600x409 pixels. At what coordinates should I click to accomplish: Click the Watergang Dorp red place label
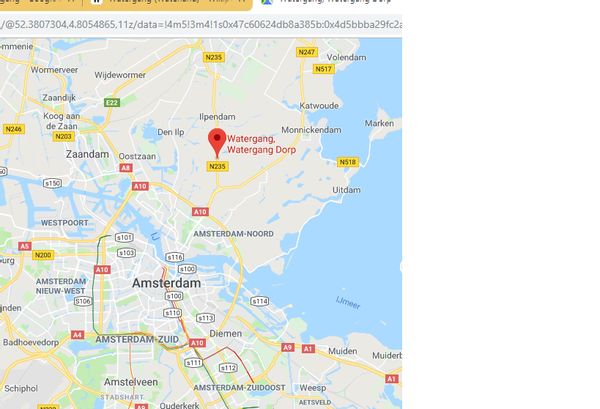tap(261, 144)
